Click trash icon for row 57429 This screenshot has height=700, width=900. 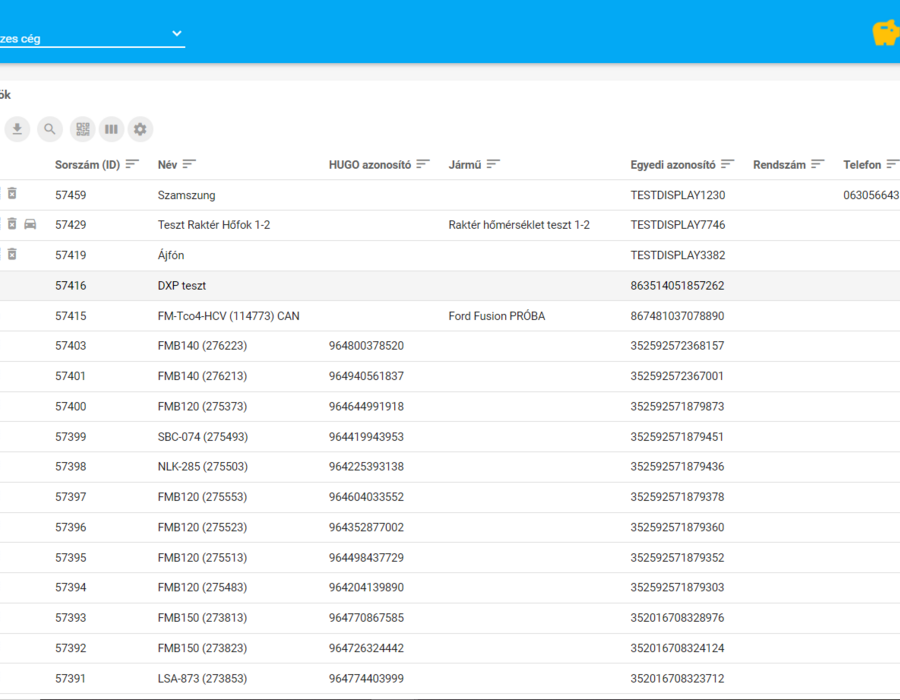tap(12, 224)
